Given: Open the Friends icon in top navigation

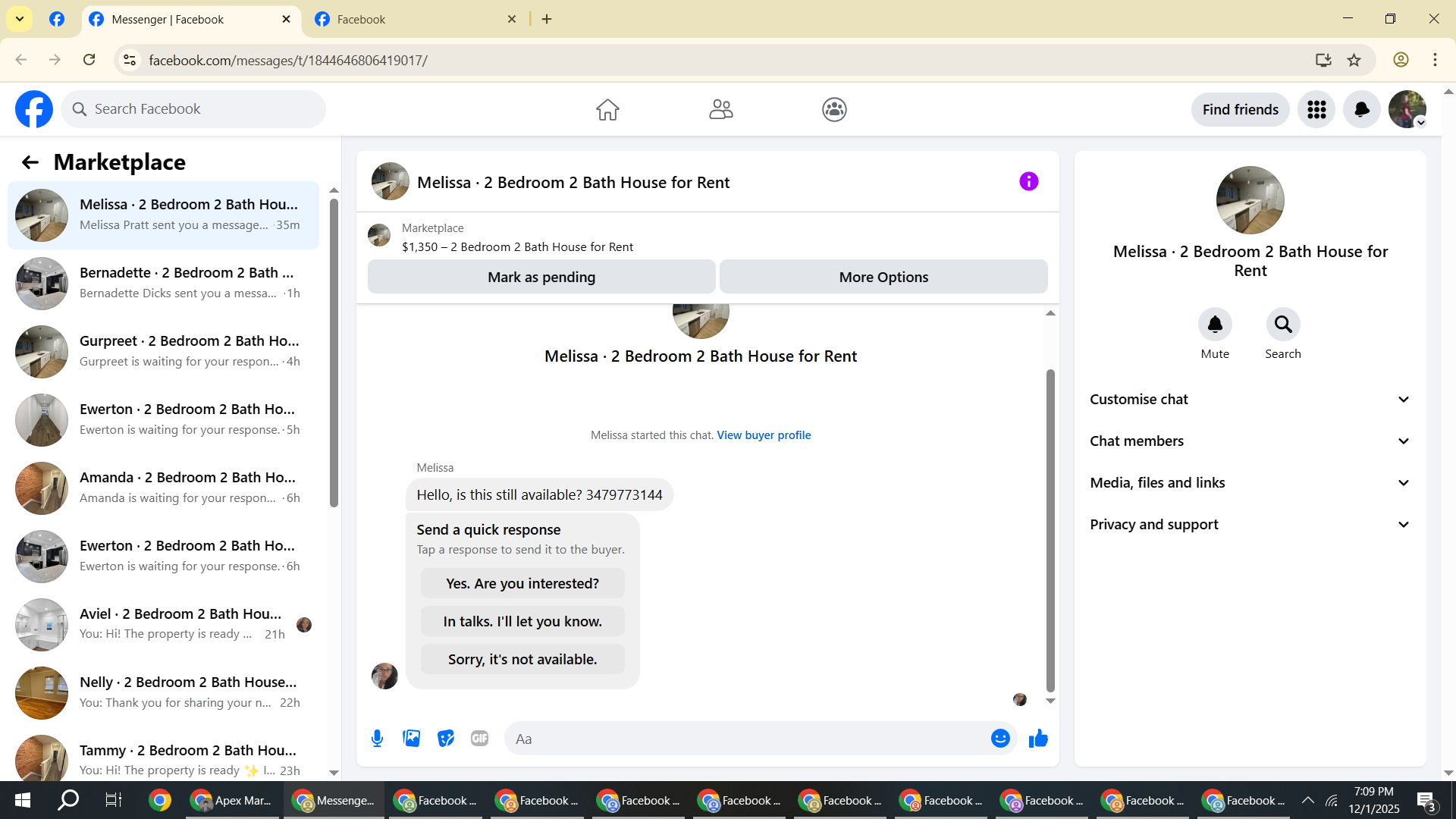Looking at the screenshot, I should pos(721,110).
